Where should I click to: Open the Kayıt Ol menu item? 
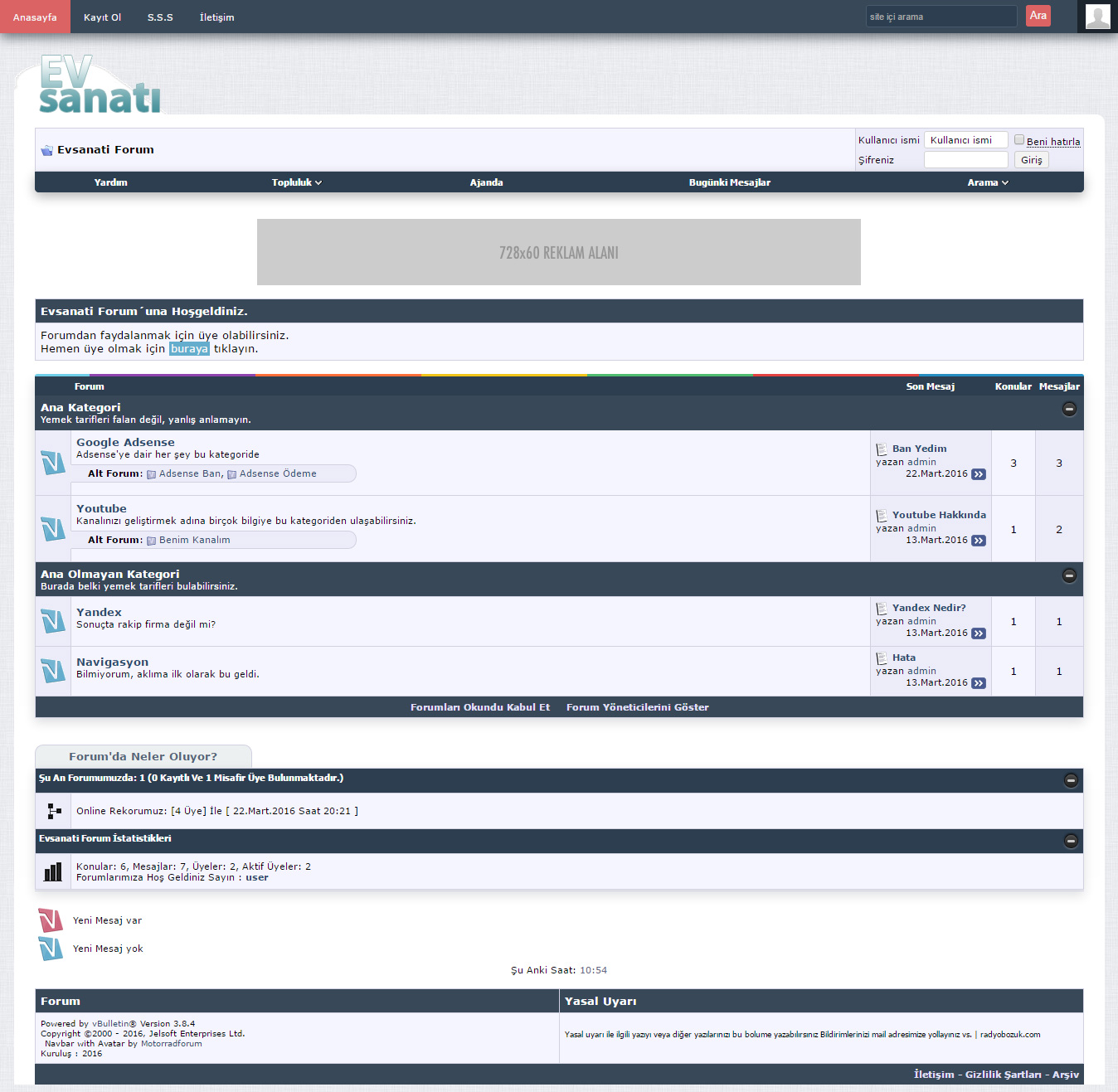(x=102, y=17)
